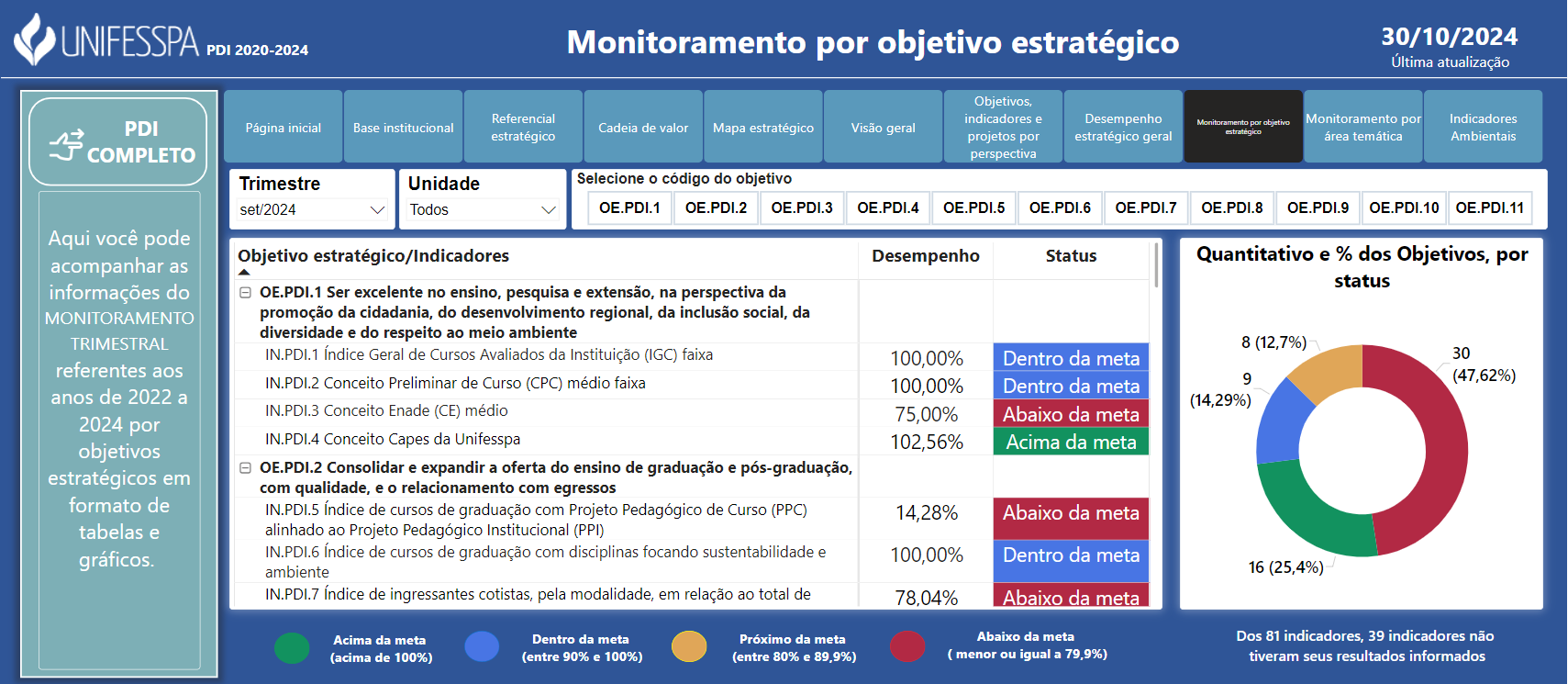Sort by Status column header
Viewport: 1568px width, 684px height.
coord(1071,256)
